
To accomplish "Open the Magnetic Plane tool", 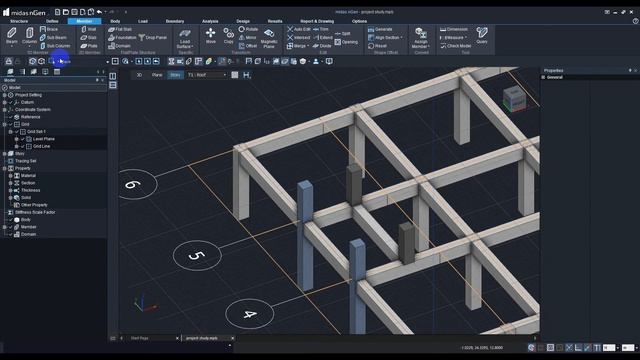I will point(269,38).
